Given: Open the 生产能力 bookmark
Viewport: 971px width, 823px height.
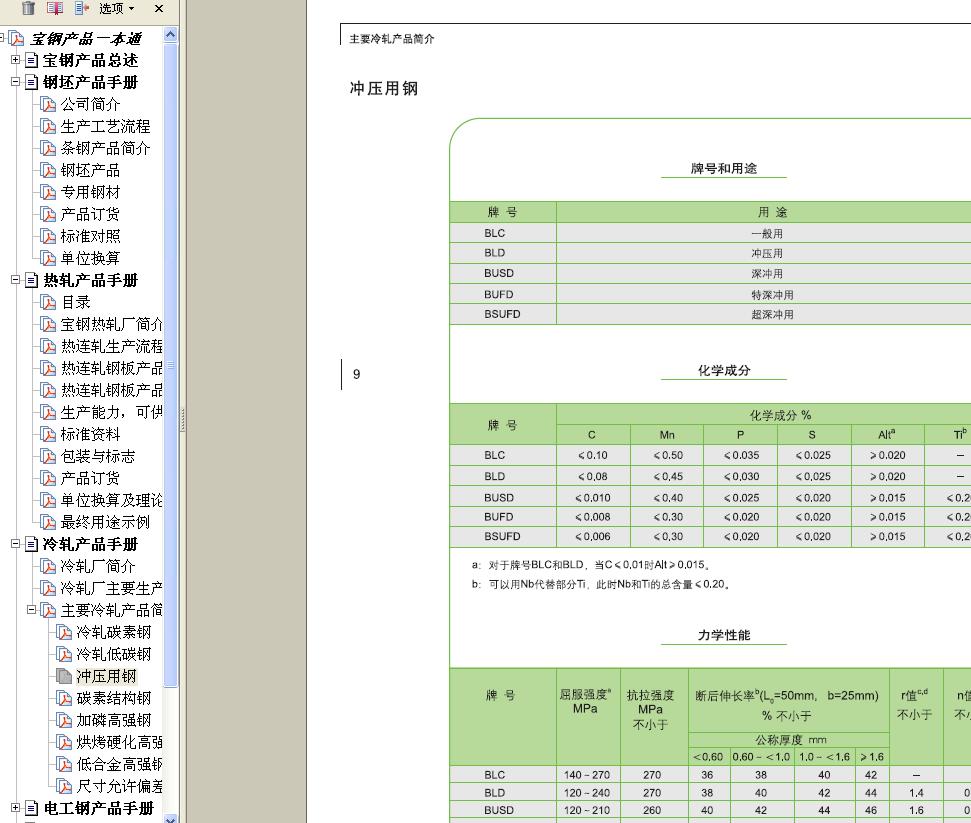Looking at the screenshot, I should point(111,412).
